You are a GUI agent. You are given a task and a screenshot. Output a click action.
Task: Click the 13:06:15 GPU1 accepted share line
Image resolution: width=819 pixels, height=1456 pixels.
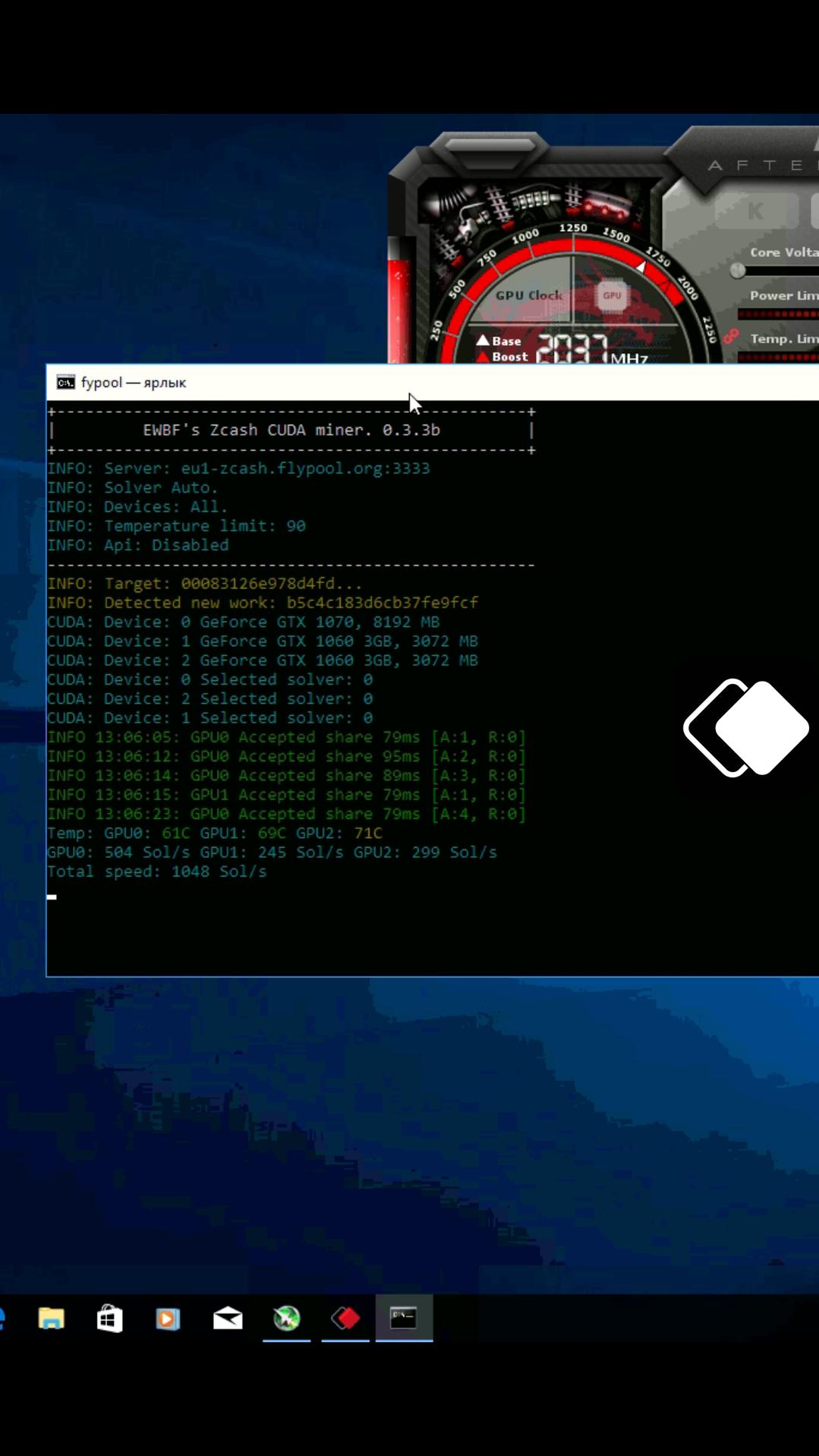tap(286, 795)
